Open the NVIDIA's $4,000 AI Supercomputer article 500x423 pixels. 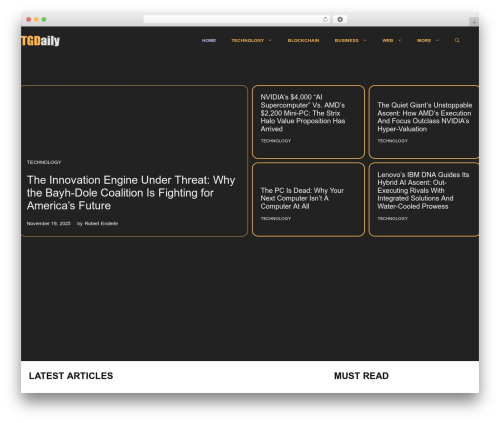pos(303,113)
